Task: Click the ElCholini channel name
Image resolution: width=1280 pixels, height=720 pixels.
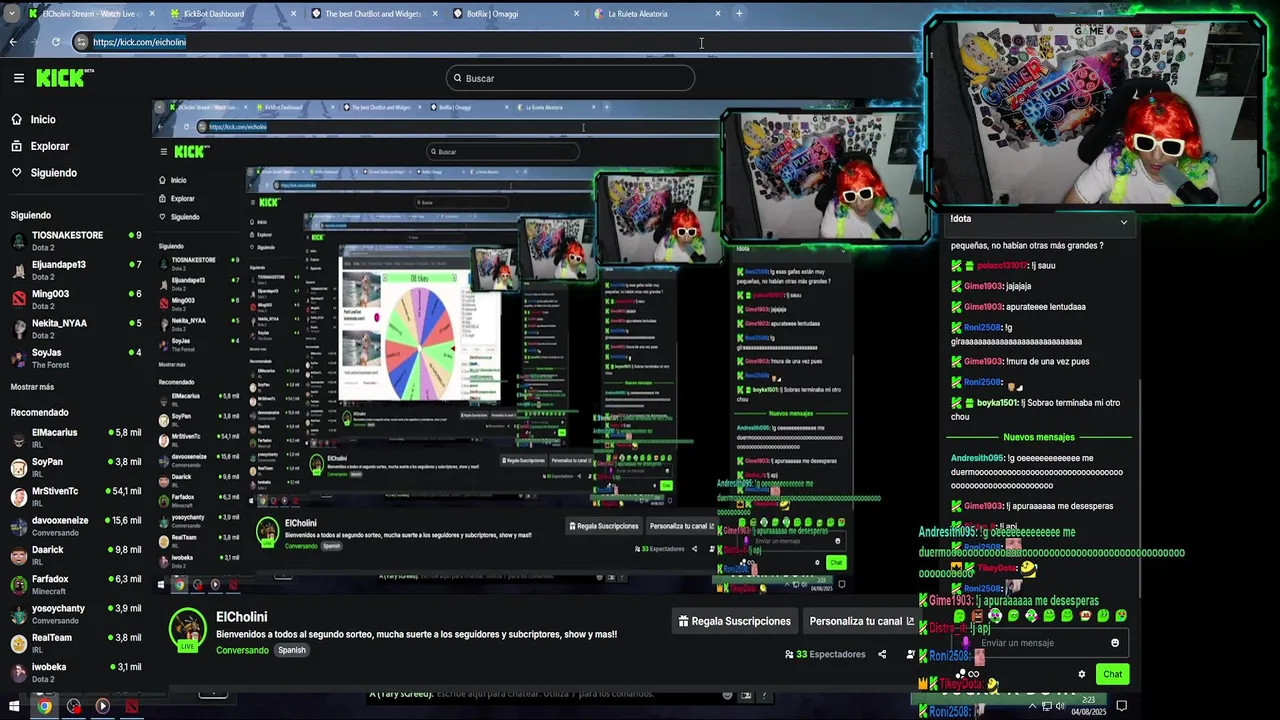Action: tap(241, 617)
